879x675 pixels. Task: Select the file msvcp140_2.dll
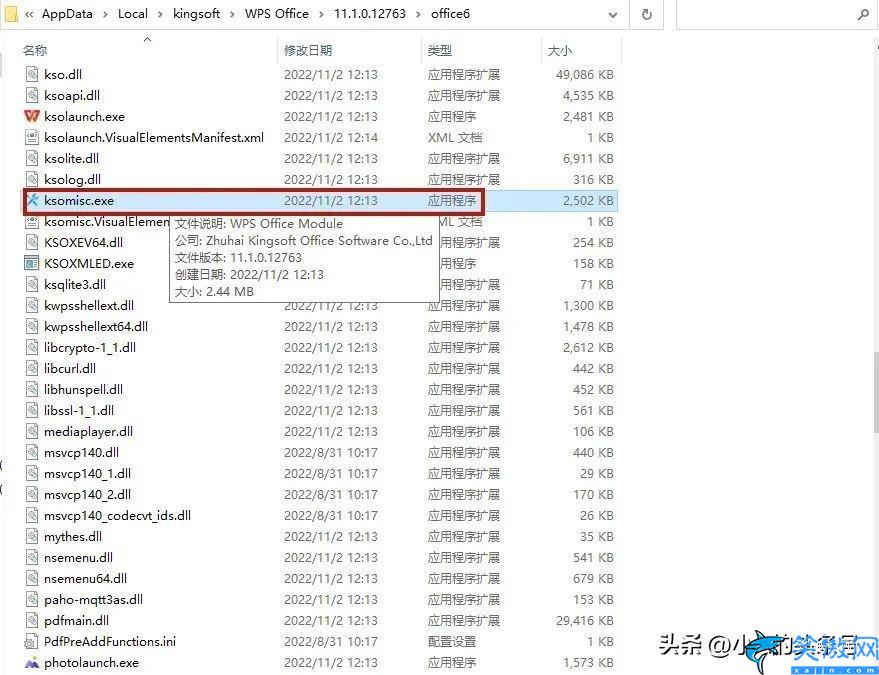coord(87,495)
